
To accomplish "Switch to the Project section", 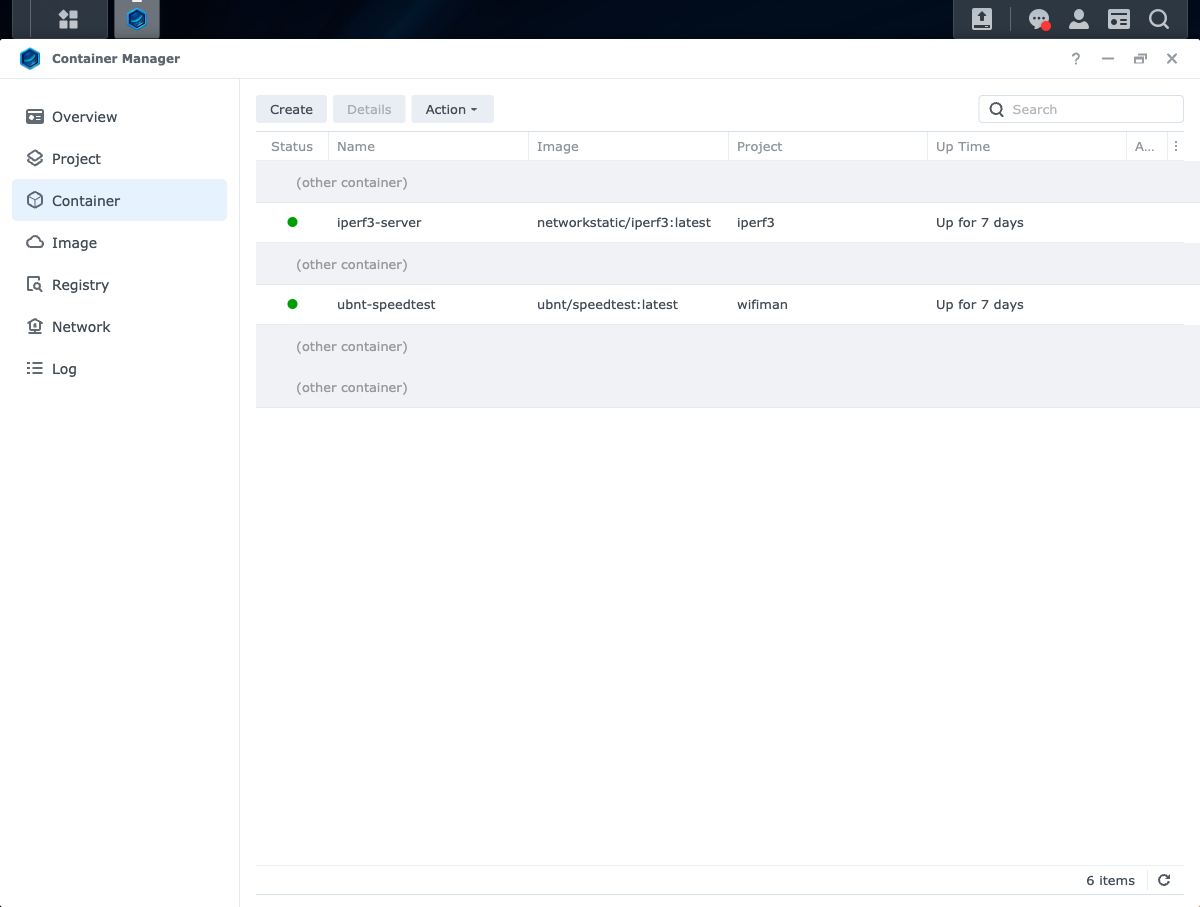I will (x=119, y=159).
